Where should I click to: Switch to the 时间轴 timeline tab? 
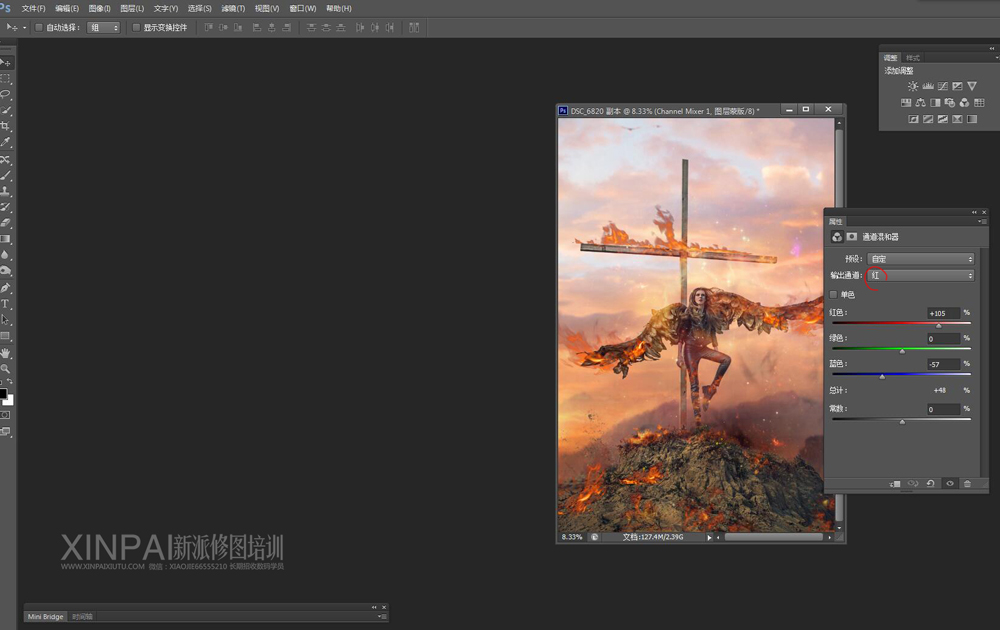(82, 617)
